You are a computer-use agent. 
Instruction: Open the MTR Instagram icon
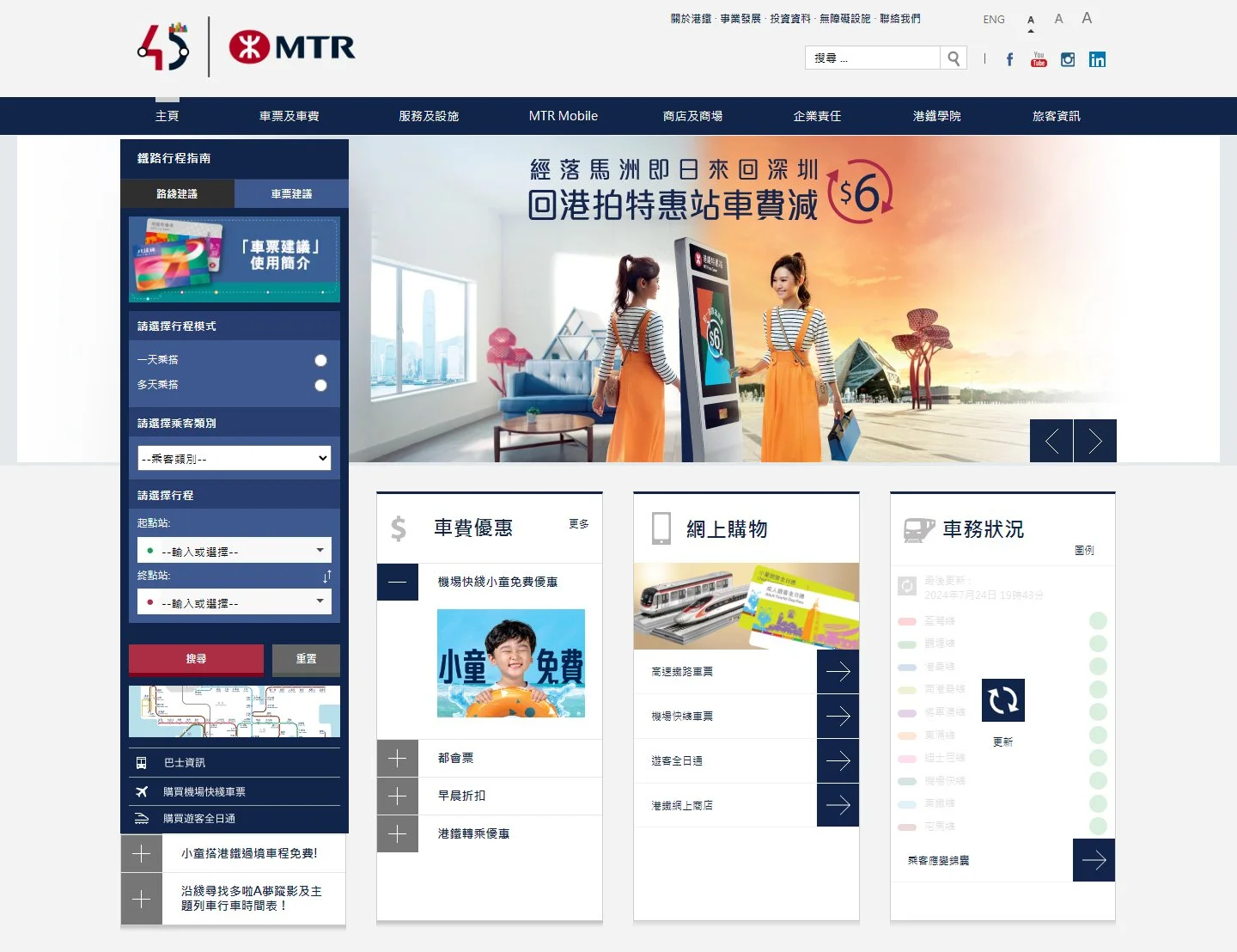[1068, 59]
